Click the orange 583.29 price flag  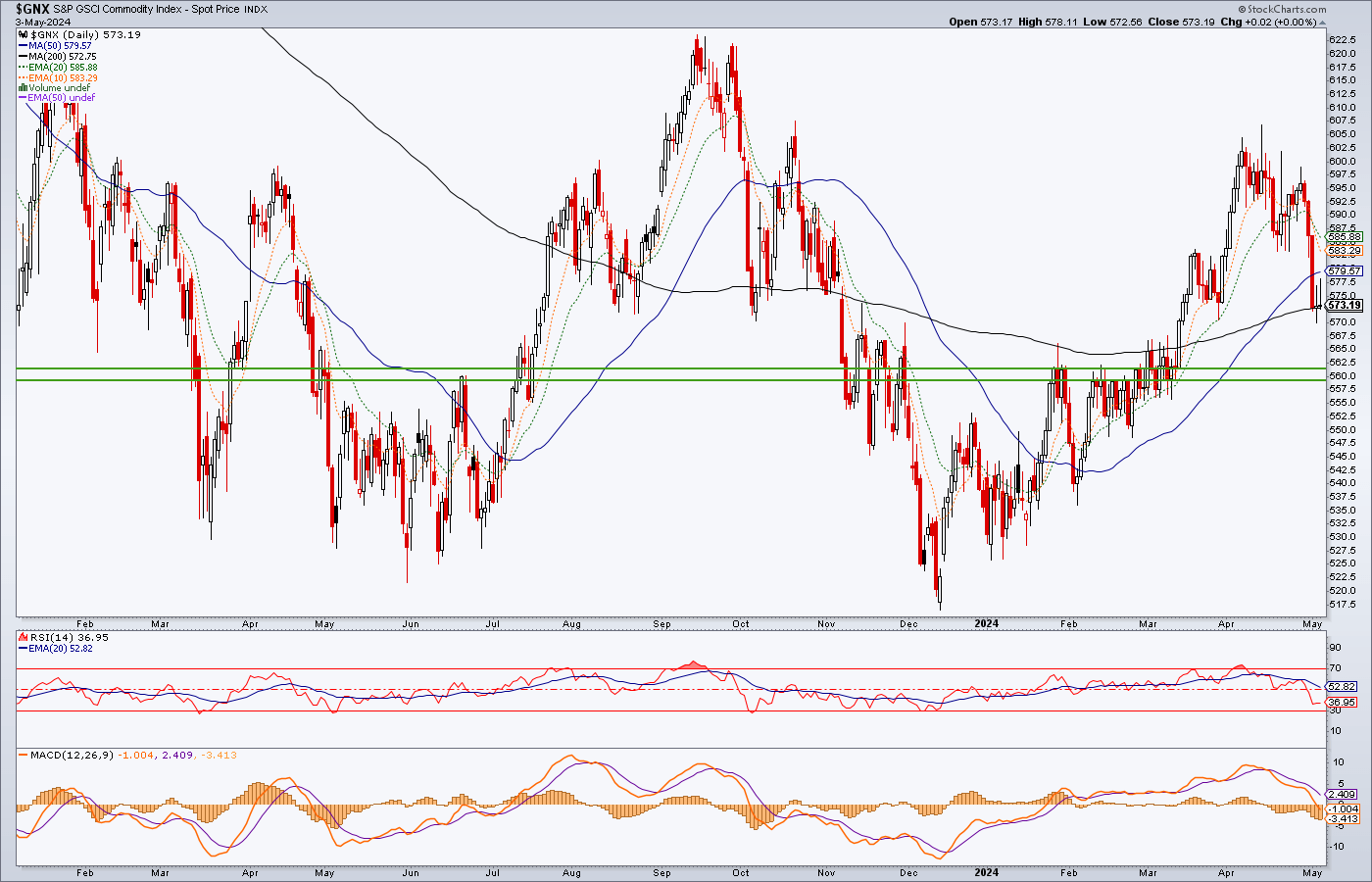(x=1345, y=251)
